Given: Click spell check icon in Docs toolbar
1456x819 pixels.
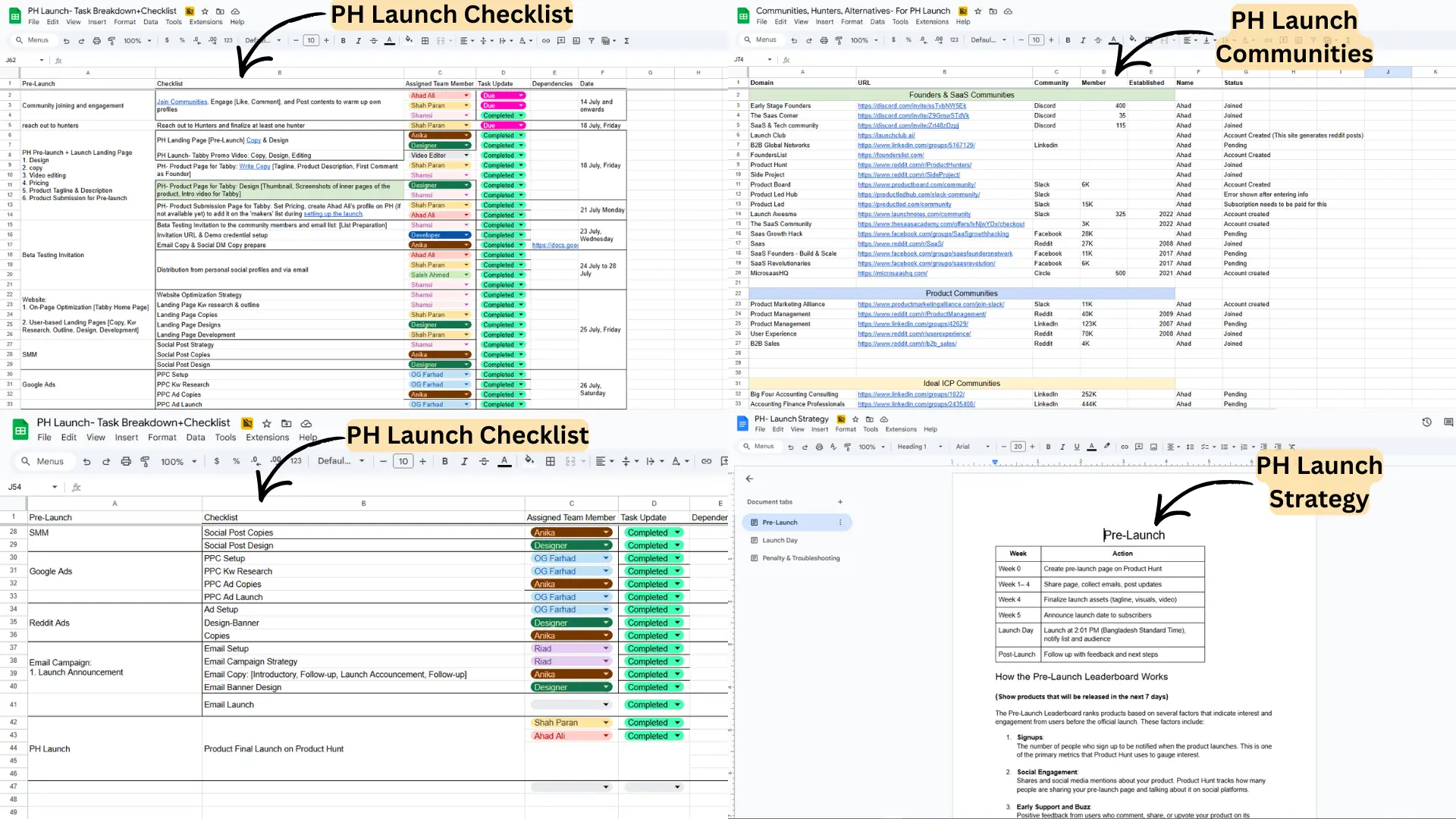Looking at the screenshot, I should tap(833, 447).
